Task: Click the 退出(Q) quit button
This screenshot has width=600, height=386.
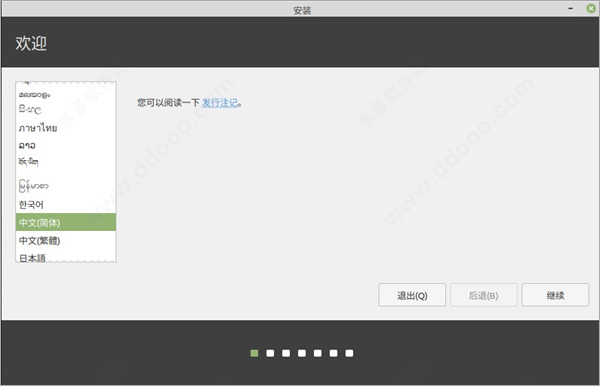Action: [x=412, y=295]
